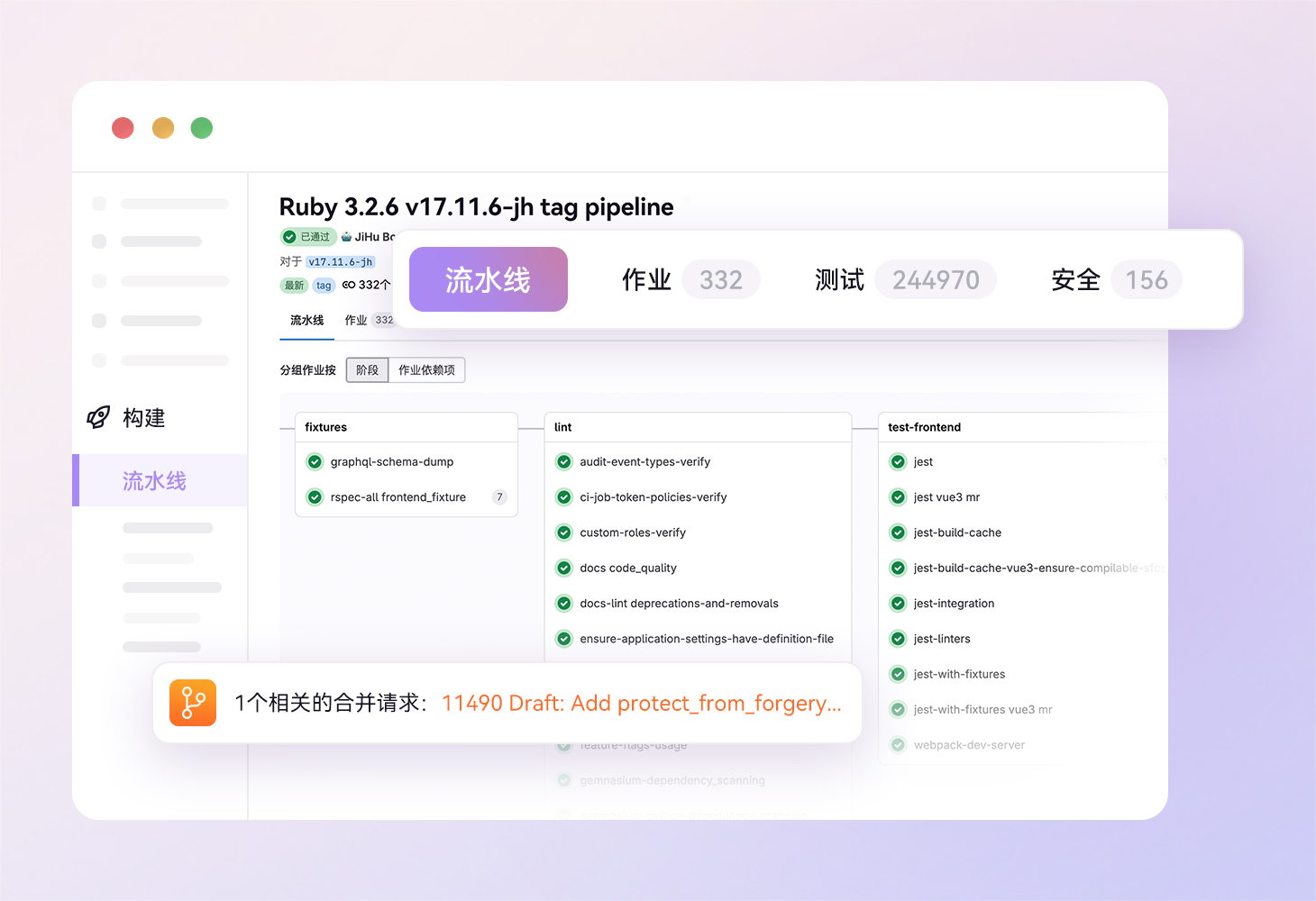Click the passed icon beside jest-linters

(x=898, y=639)
